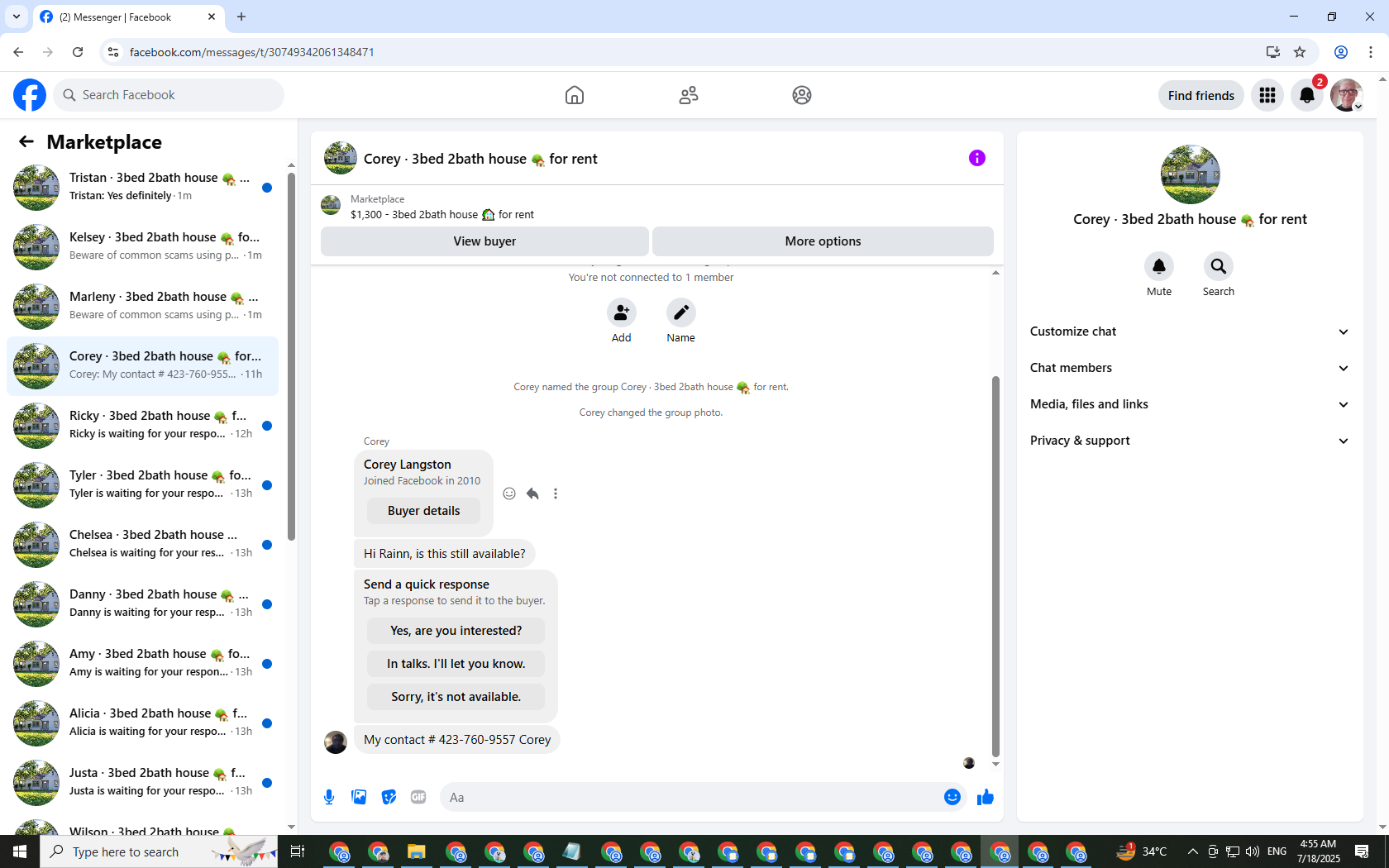Screen dimensions: 1389x868
Task: Open the Groups icon in top navigation
Action: (x=802, y=95)
